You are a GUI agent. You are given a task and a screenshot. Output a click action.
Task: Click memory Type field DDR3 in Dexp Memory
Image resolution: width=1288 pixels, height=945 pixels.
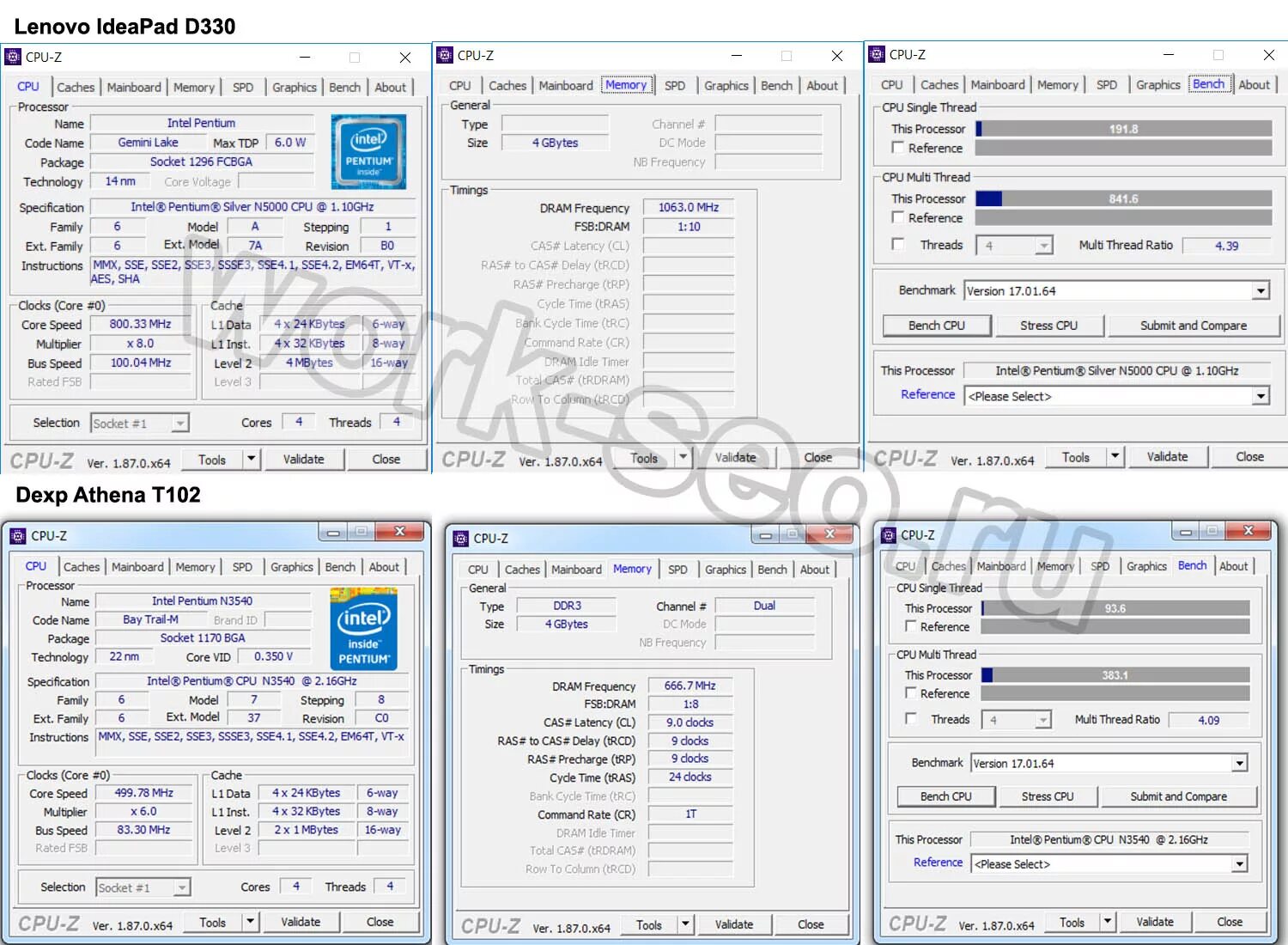tap(567, 606)
